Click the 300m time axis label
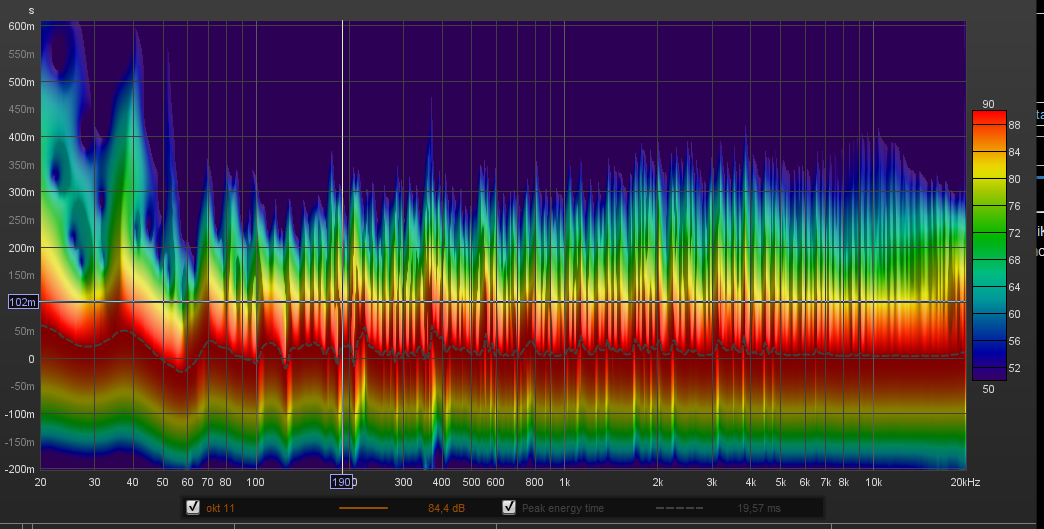1044x529 pixels. 21,192
